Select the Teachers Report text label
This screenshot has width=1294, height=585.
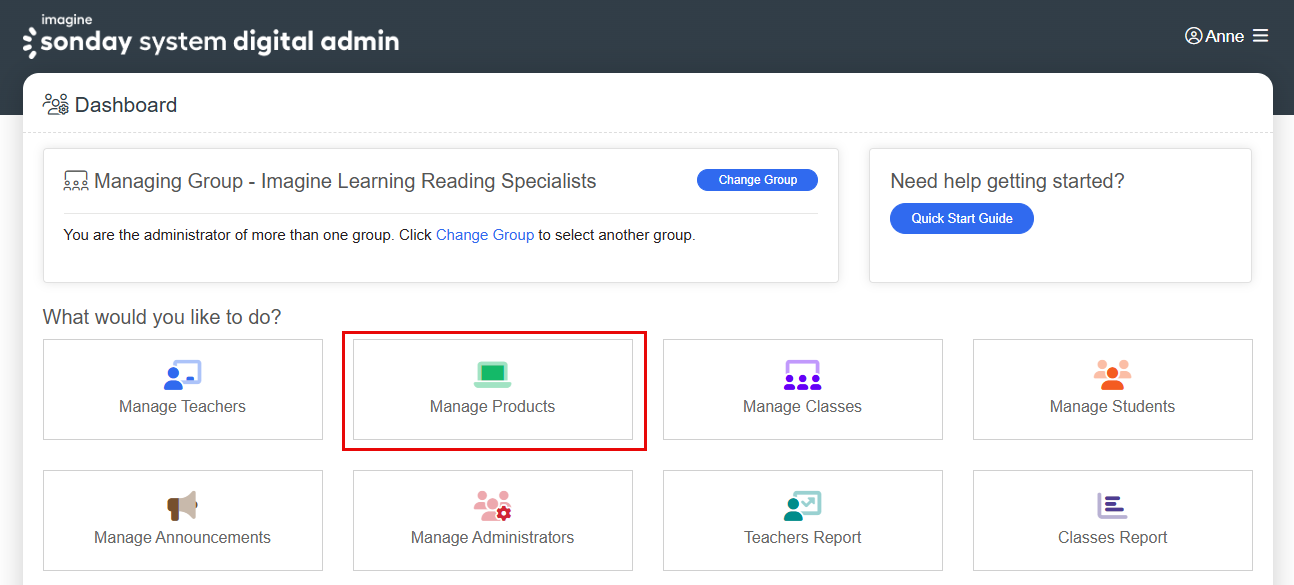pos(802,537)
